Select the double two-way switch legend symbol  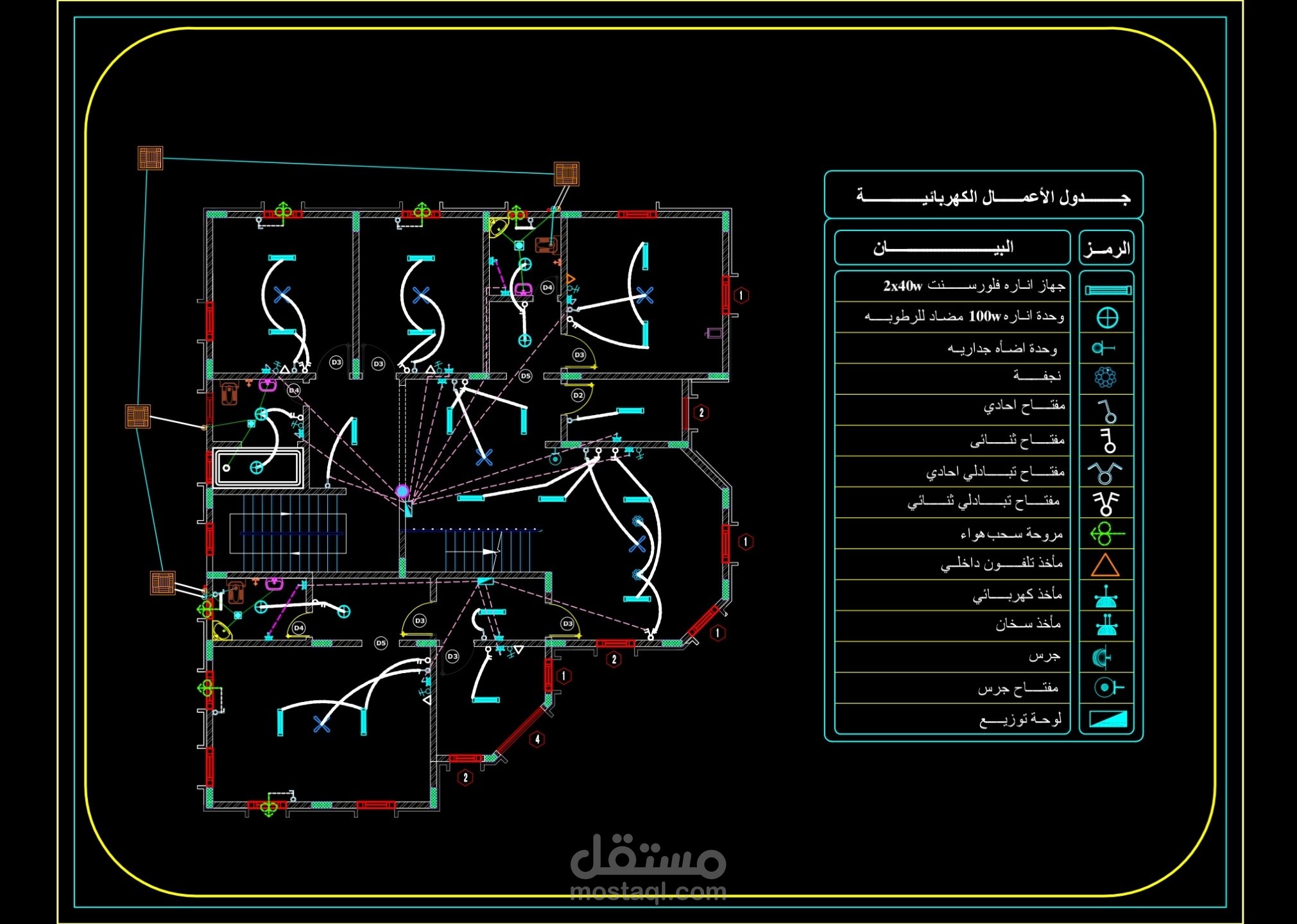coord(1106,502)
